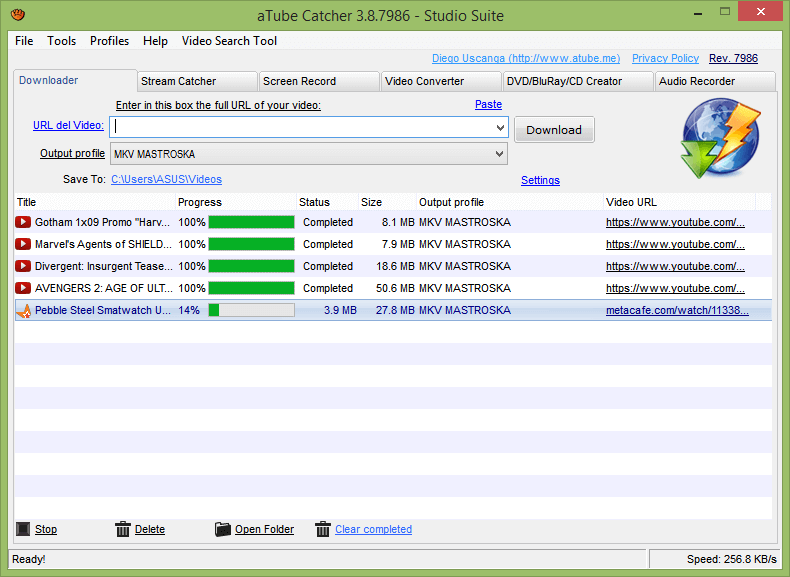Click the Diego Uscanga atube.me link
Image resolution: width=790 pixels, height=577 pixels.
526,58
